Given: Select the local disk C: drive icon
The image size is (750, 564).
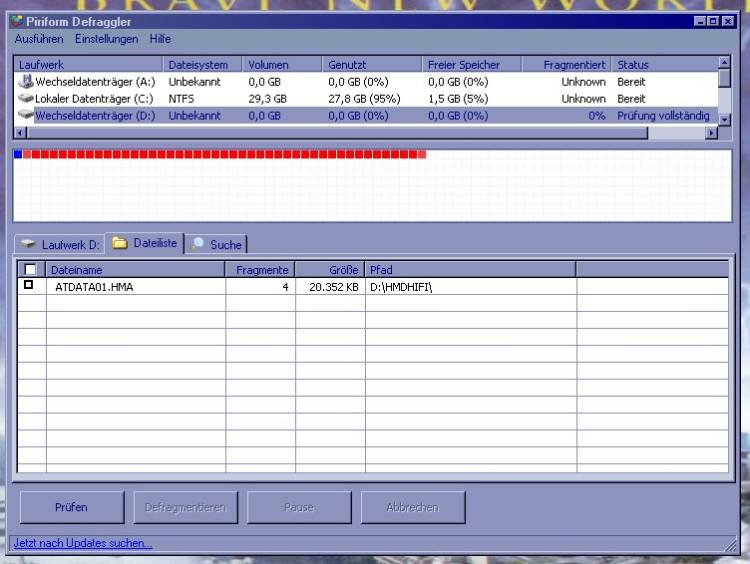Looking at the screenshot, I should (26, 99).
